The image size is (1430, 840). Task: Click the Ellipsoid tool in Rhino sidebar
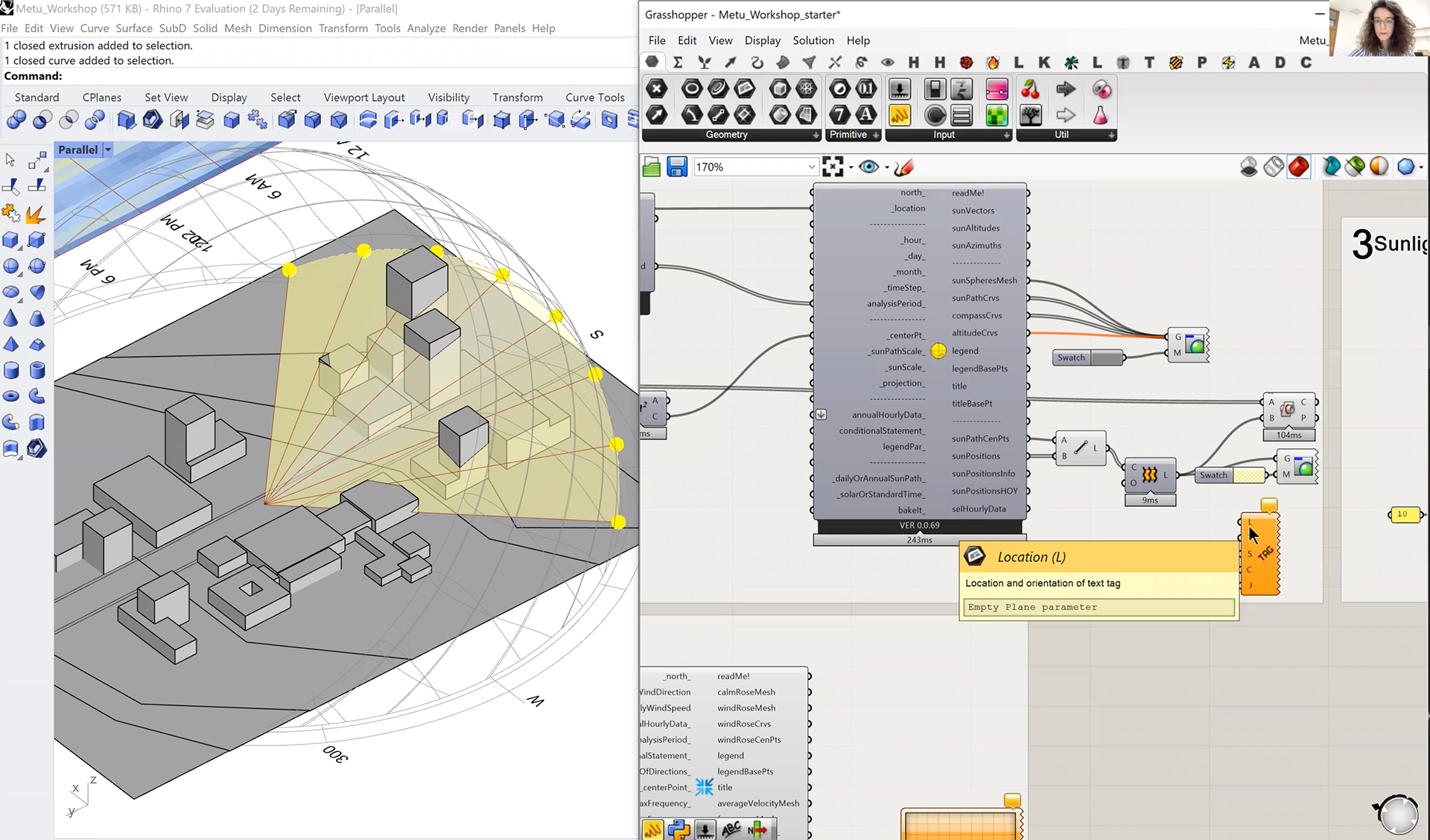[11, 292]
